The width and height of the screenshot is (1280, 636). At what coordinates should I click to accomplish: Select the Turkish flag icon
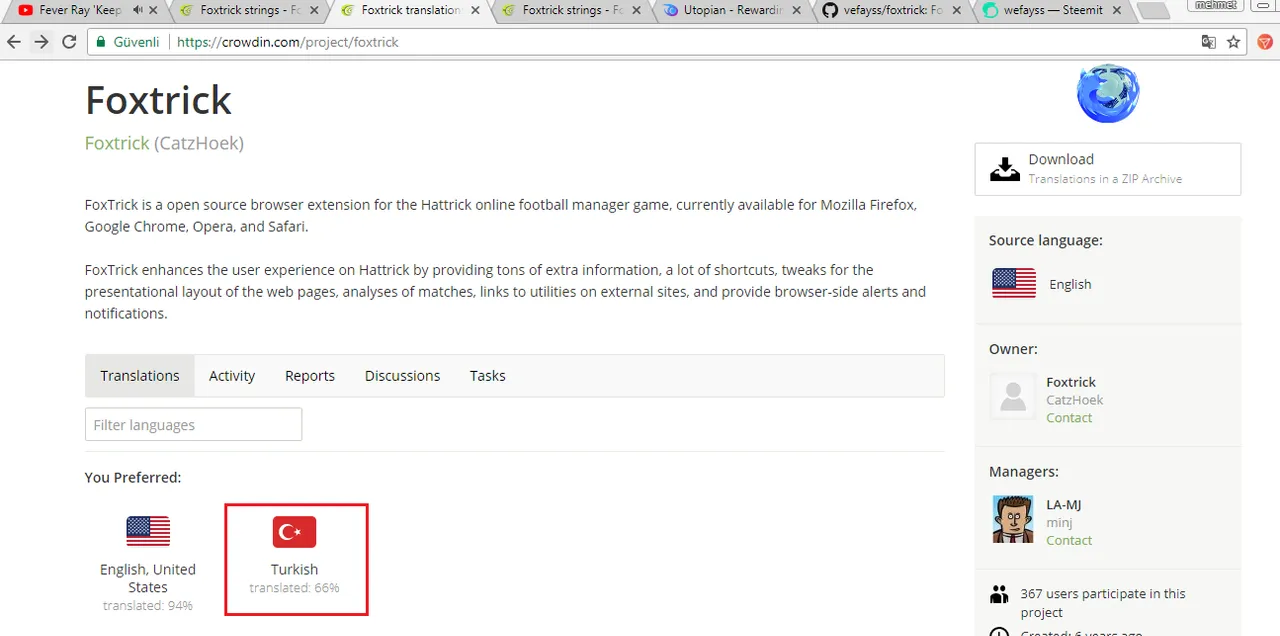click(x=294, y=532)
